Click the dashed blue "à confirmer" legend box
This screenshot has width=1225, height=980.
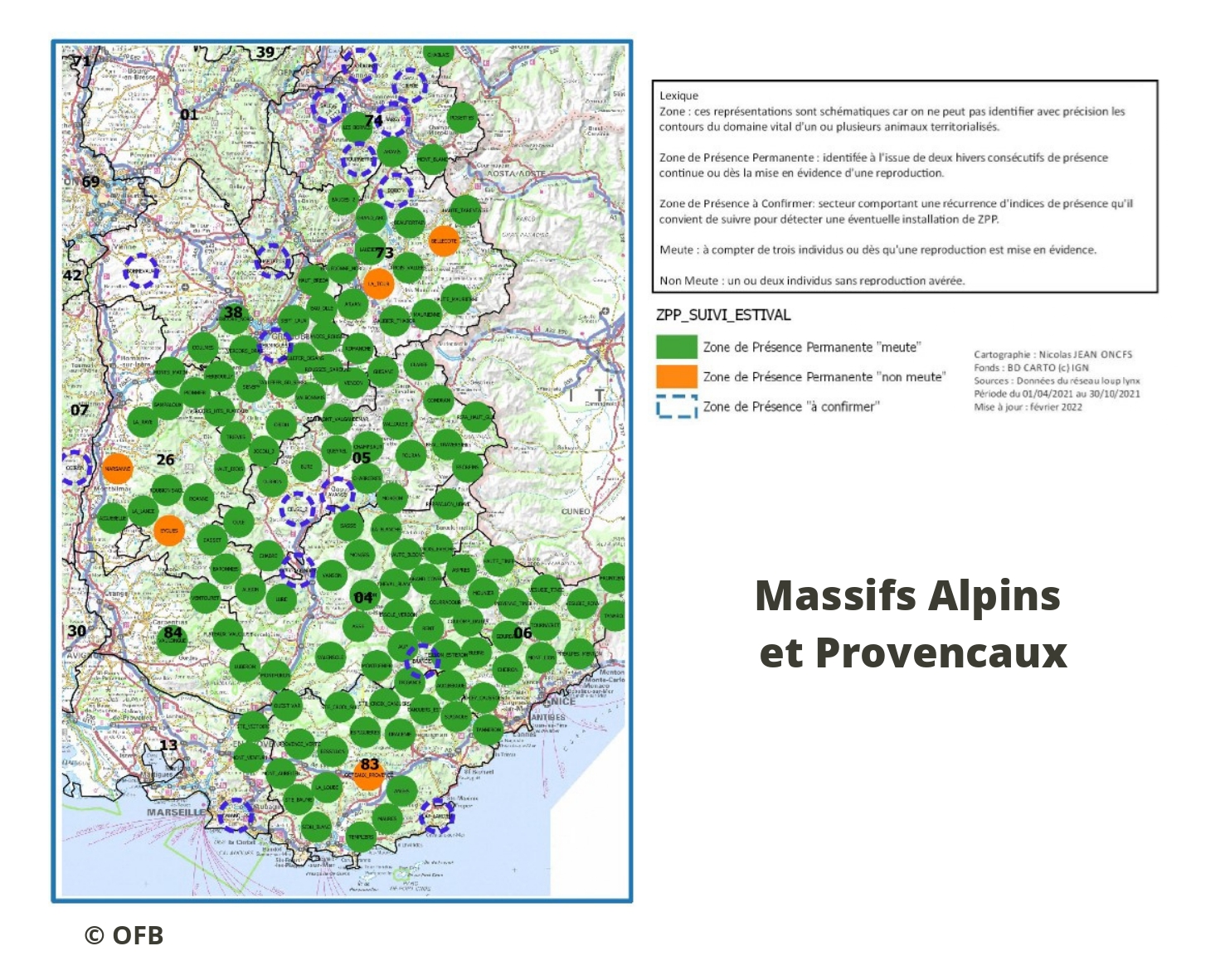(676, 406)
